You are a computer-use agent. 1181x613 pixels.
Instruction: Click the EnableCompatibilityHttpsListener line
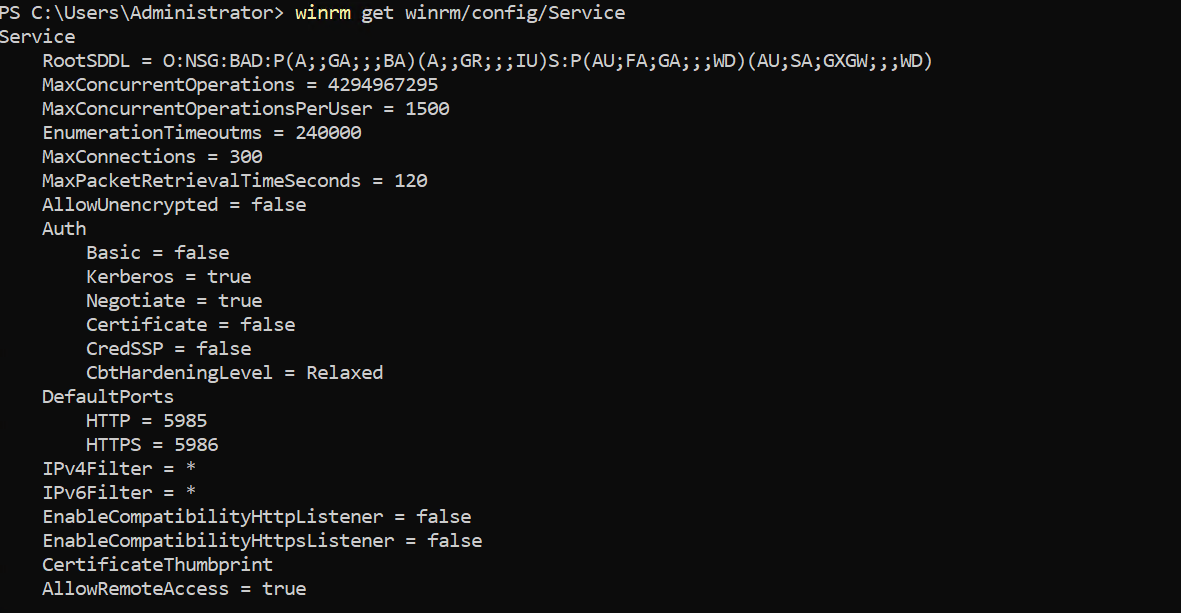pos(262,541)
